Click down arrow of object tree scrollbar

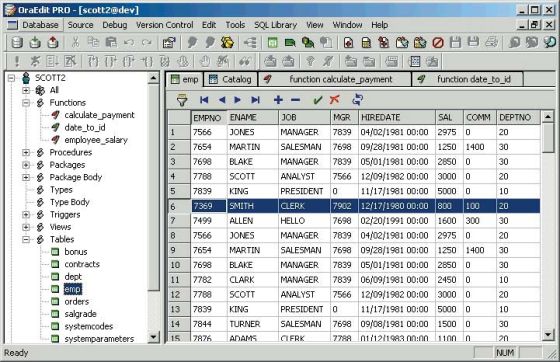pos(154,336)
